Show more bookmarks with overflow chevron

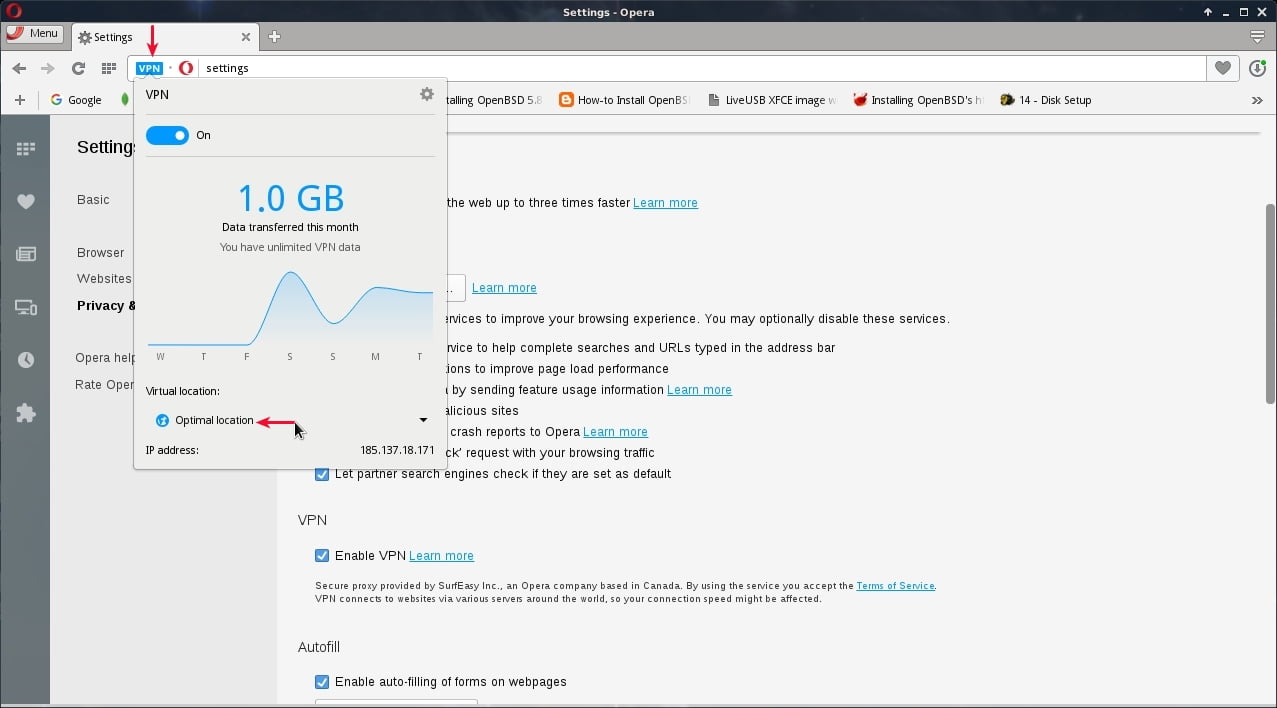coord(1257,100)
